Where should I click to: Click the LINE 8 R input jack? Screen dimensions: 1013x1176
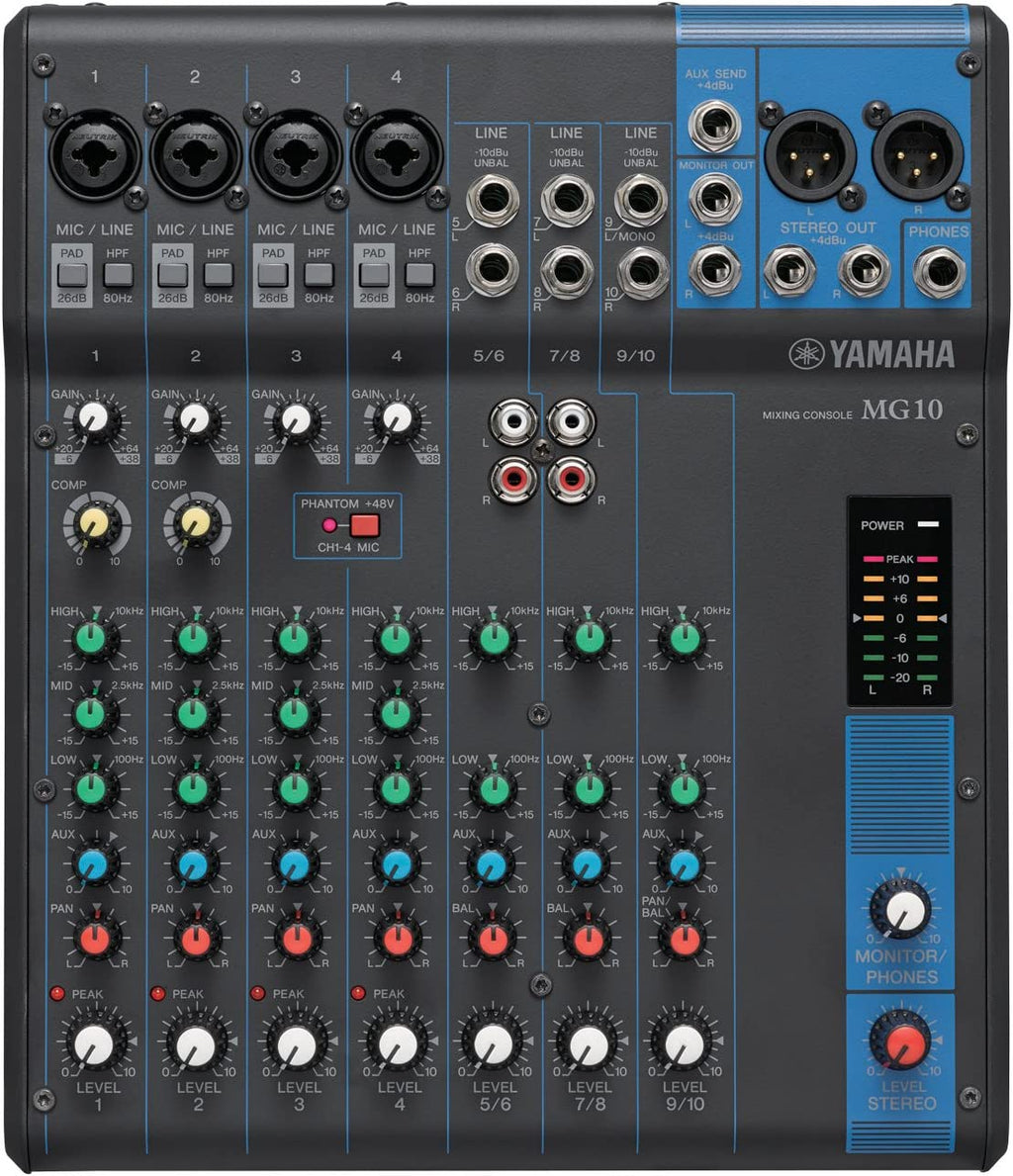pos(567,272)
